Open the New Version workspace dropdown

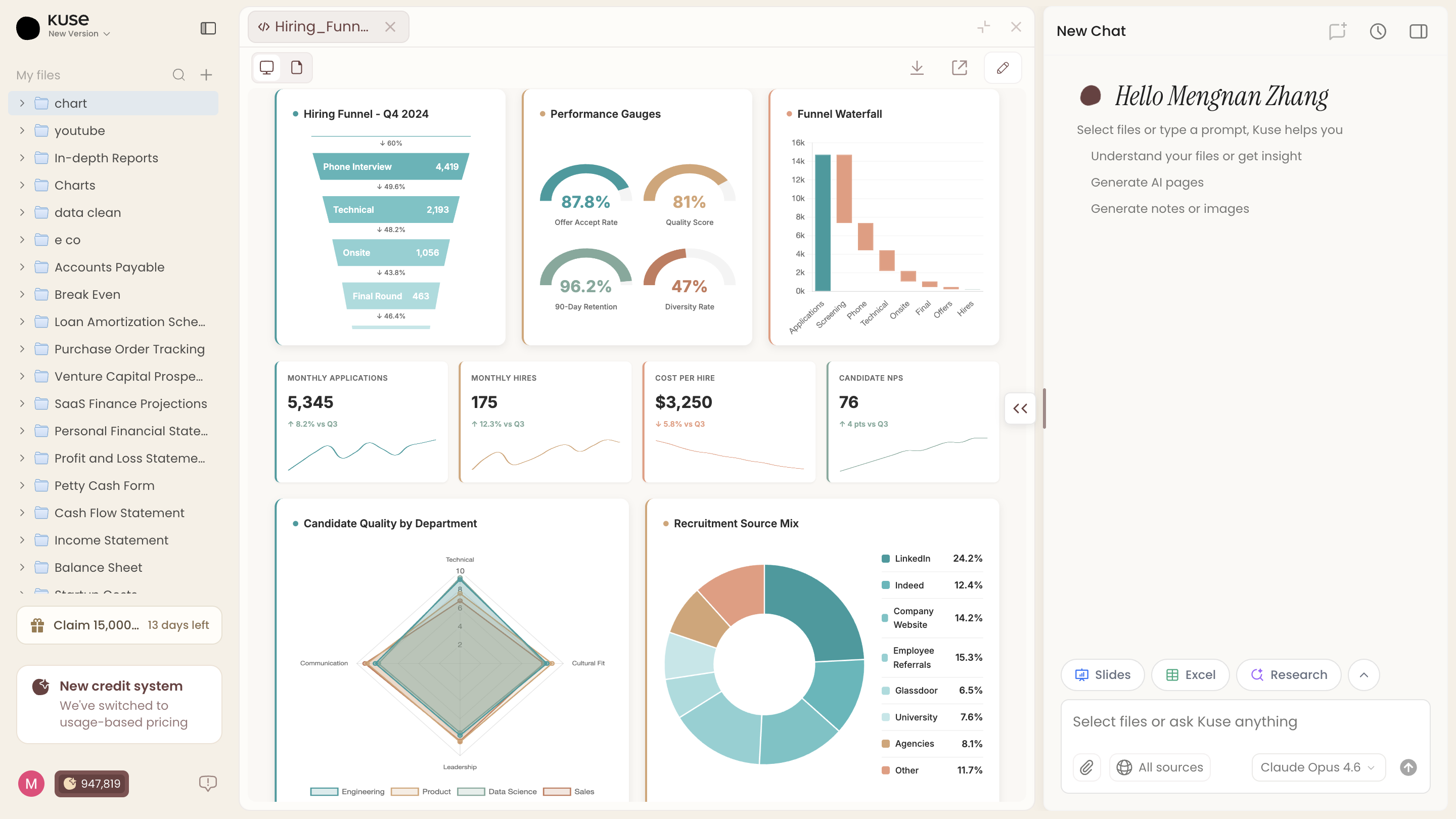point(79,34)
